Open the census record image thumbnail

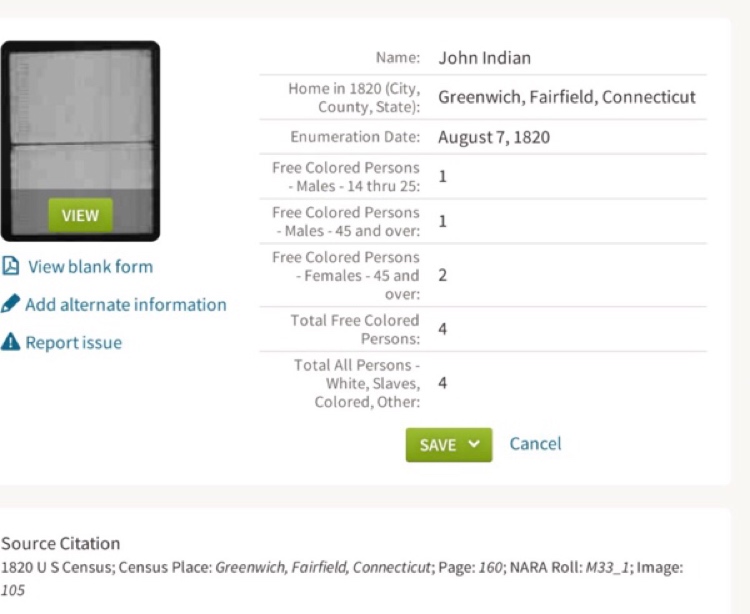pos(80,140)
